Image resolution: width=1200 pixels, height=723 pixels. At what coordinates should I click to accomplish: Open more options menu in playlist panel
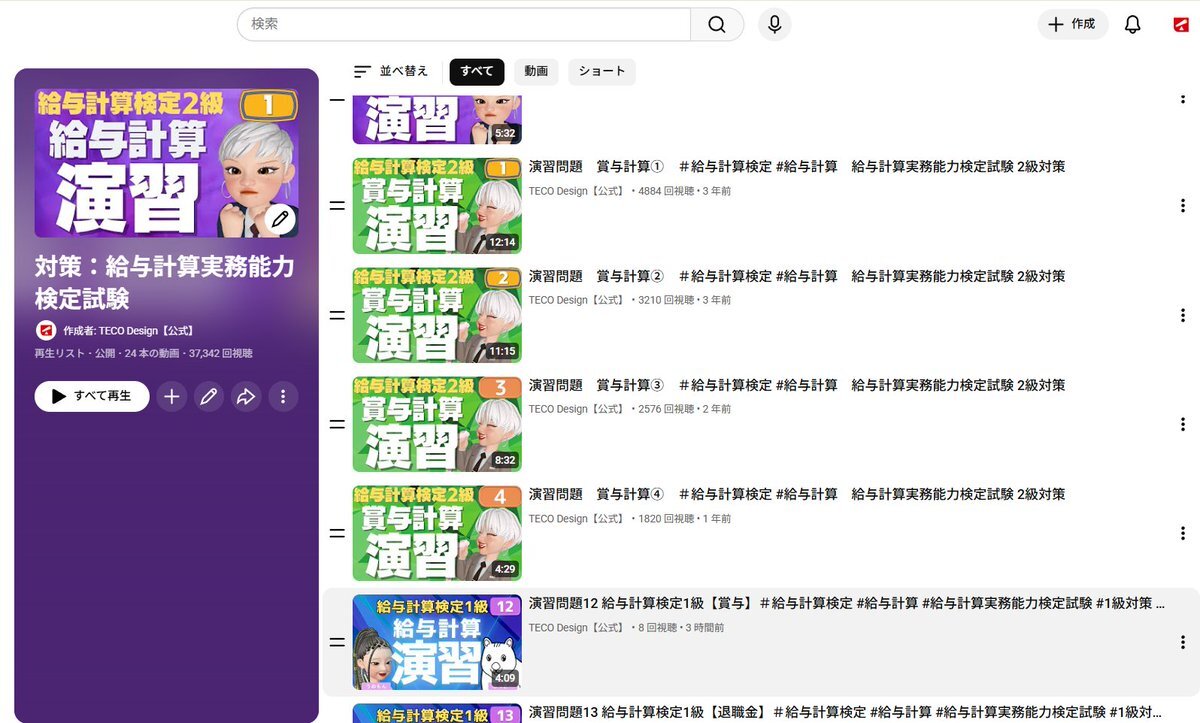[283, 397]
